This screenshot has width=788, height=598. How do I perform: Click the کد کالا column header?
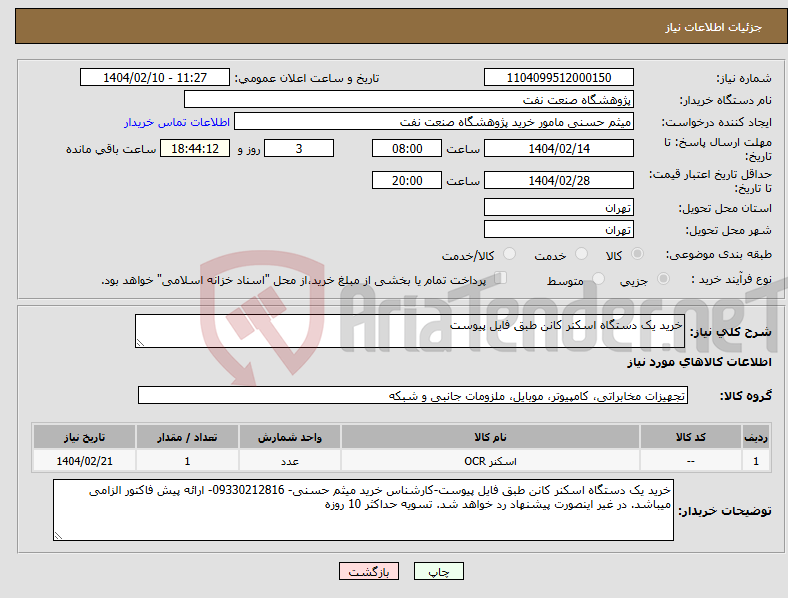691,437
